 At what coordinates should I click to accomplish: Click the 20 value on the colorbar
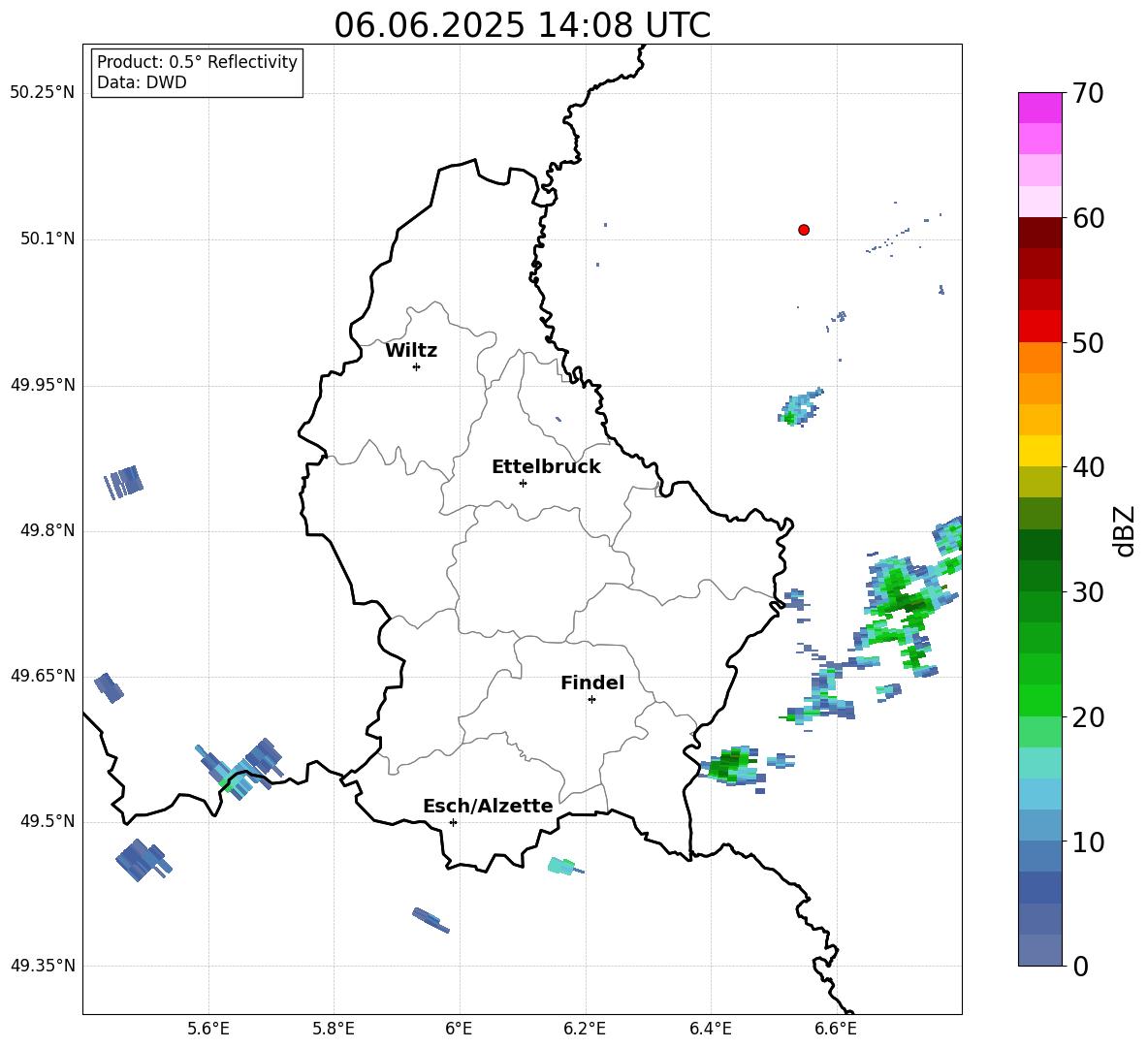coord(1089,716)
